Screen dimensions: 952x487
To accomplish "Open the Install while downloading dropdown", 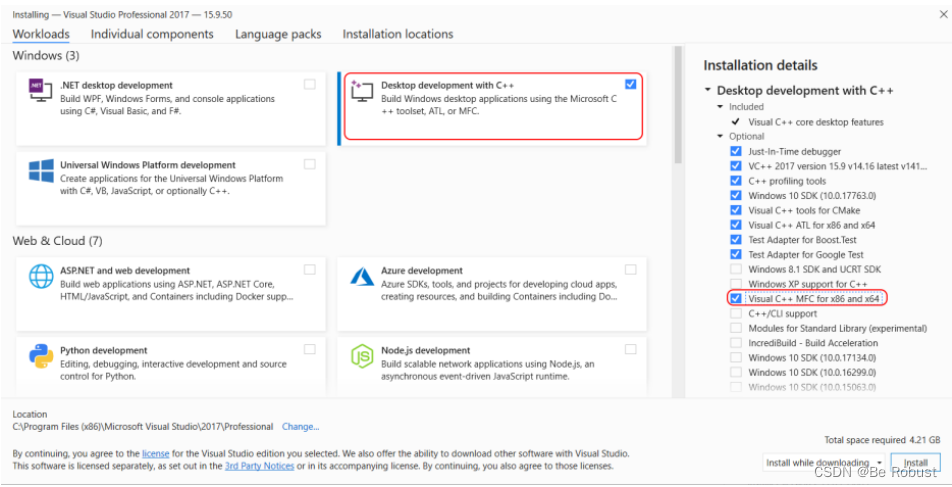I will 824,463.
